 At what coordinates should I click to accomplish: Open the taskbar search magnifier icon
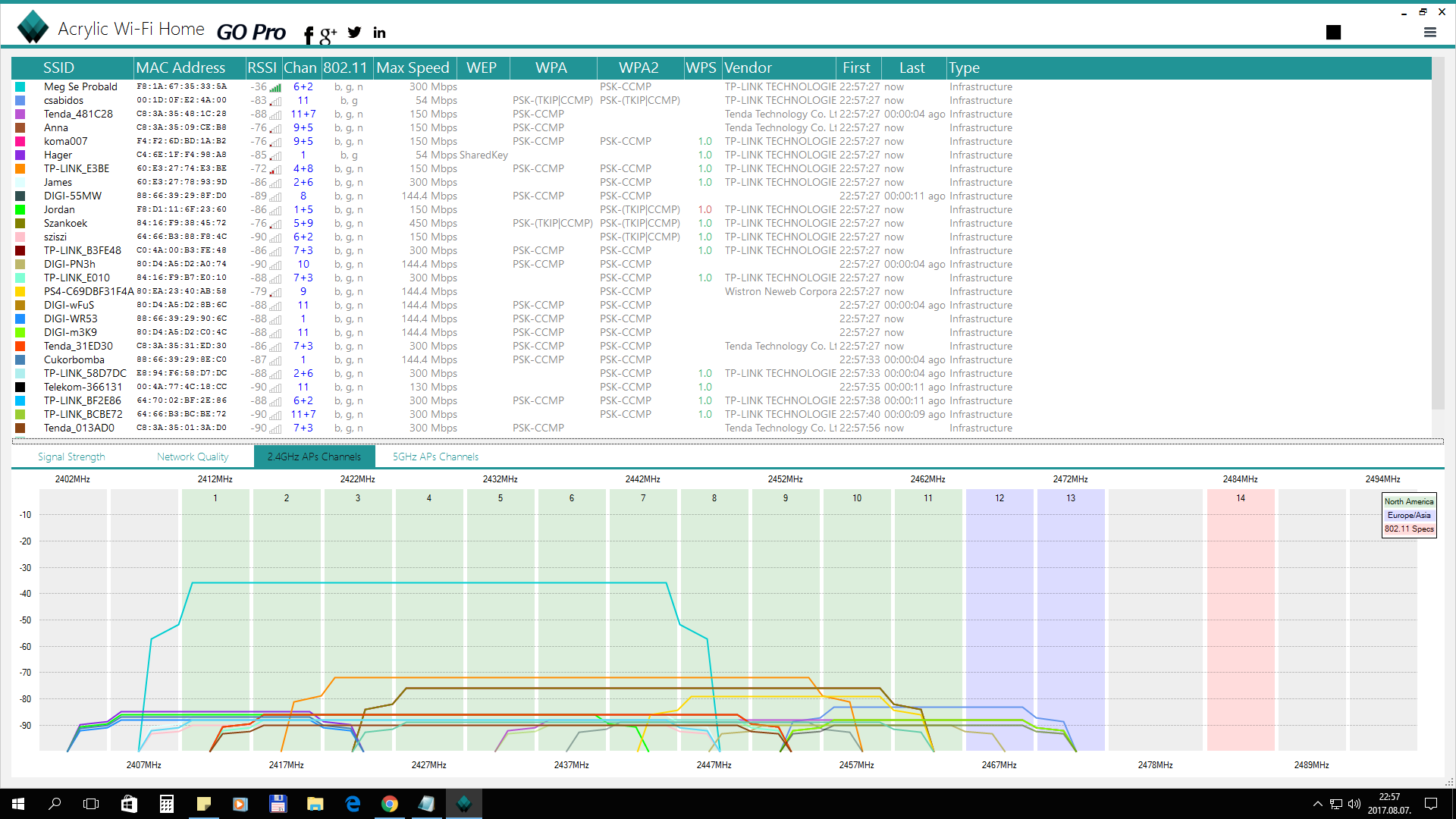(x=55, y=804)
